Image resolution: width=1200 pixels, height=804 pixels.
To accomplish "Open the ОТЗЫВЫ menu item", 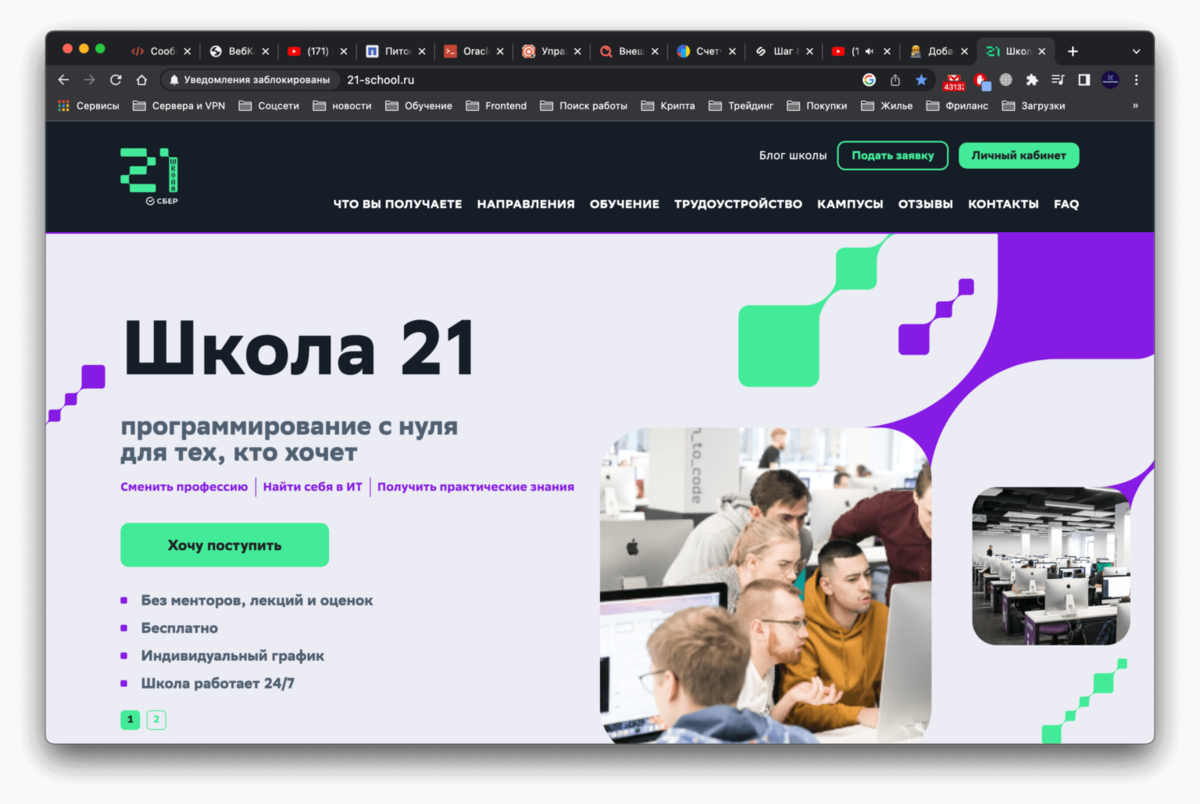I will pos(925,204).
